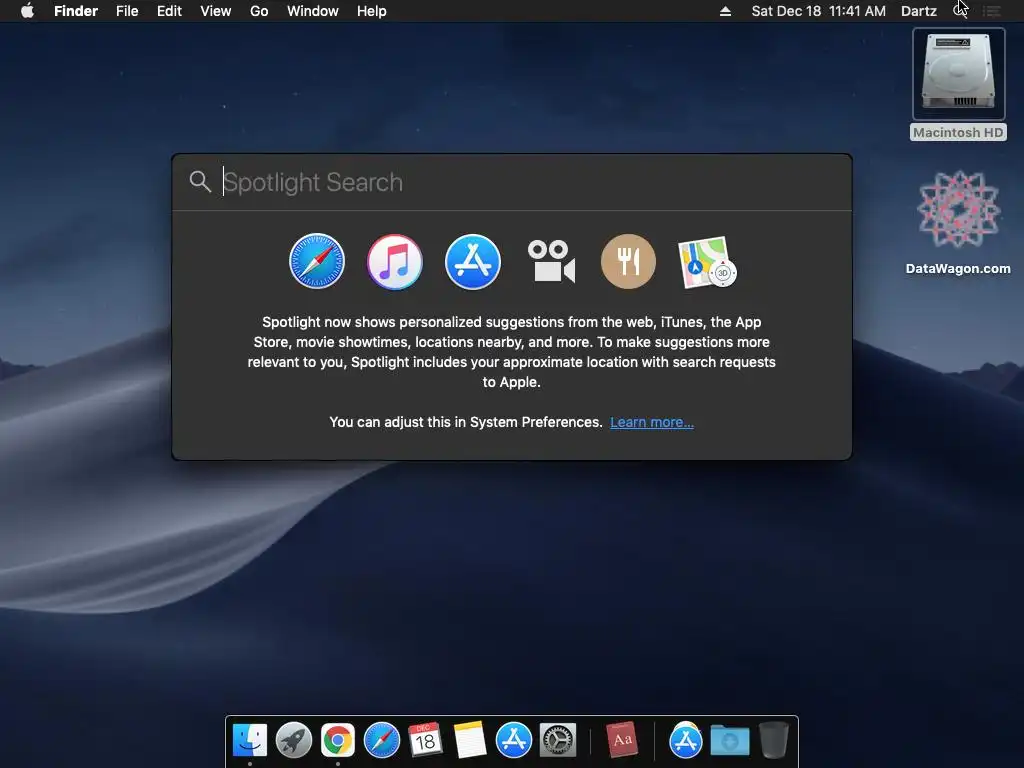Screen dimensions: 1024x768
Task: Click the date and time in menu bar
Action: click(x=818, y=11)
